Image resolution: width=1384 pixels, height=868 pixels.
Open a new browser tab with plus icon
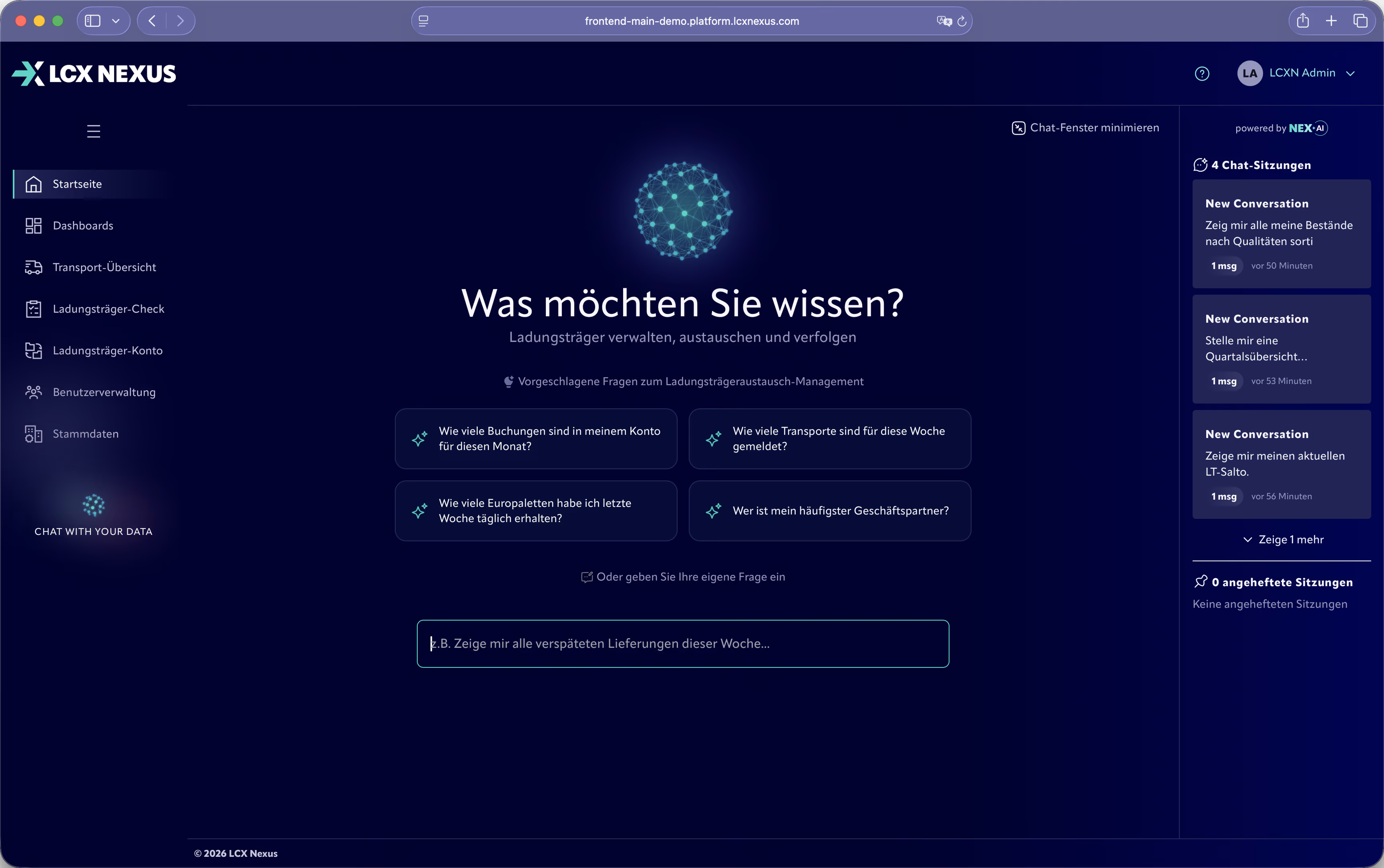pos(1331,21)
